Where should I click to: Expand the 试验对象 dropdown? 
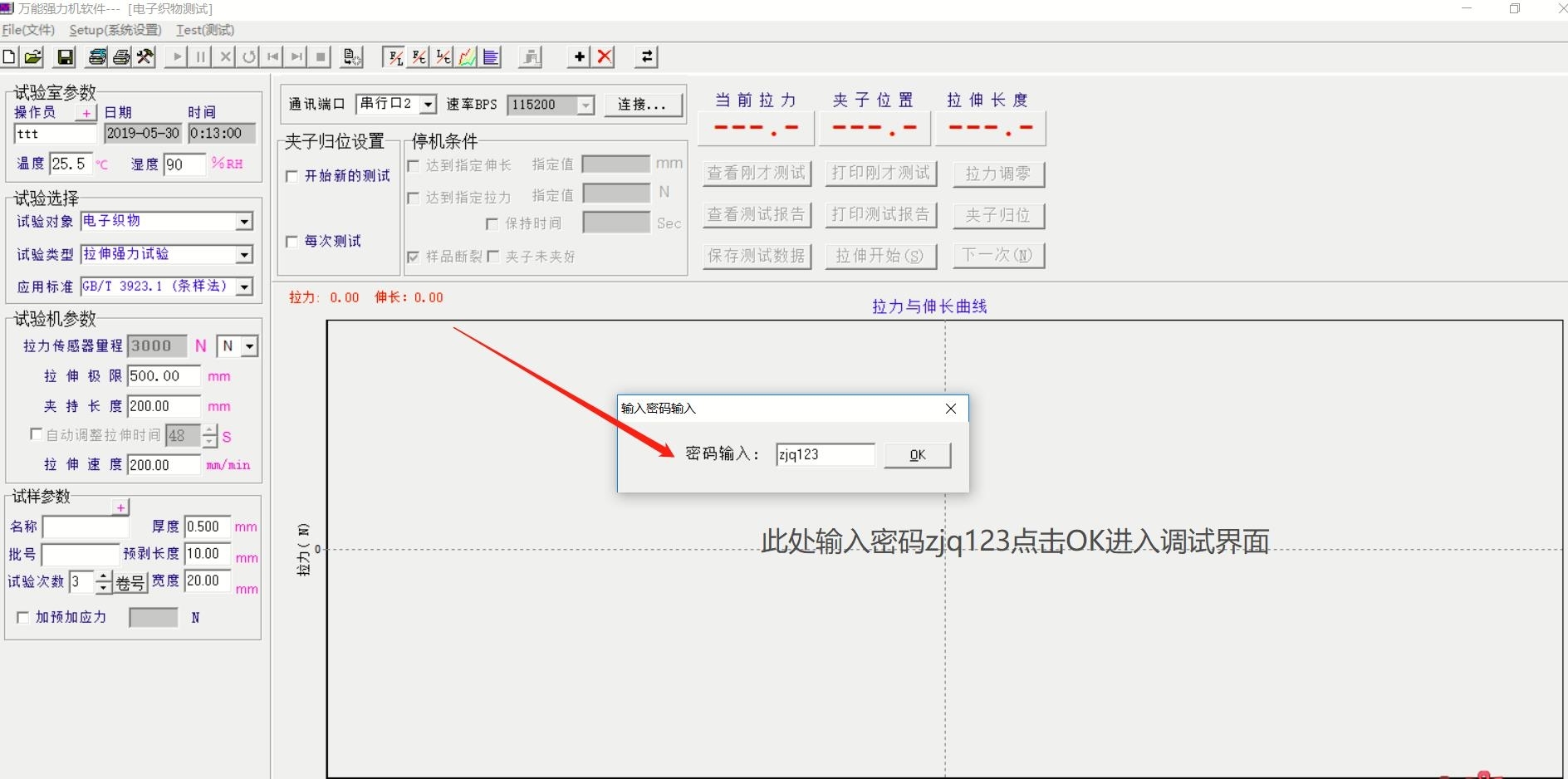(x=244, y=222)
